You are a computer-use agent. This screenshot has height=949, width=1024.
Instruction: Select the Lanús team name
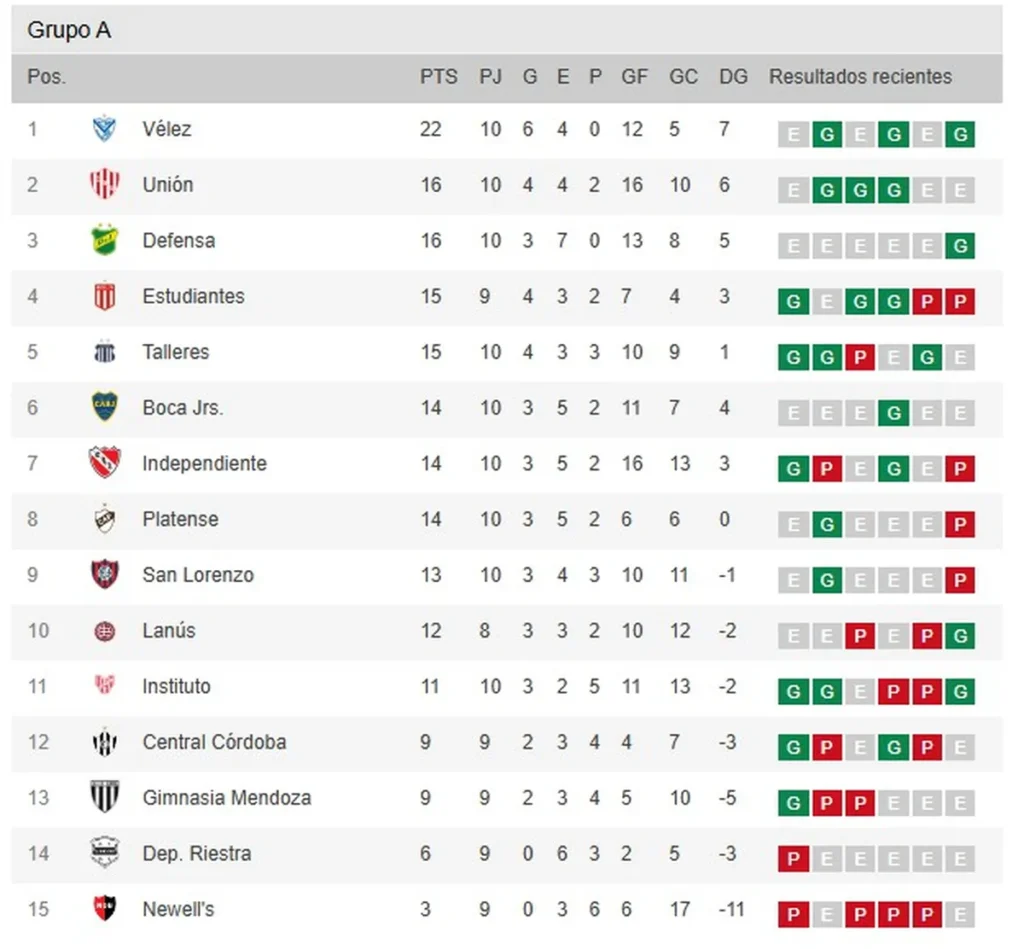pos(169,631)
